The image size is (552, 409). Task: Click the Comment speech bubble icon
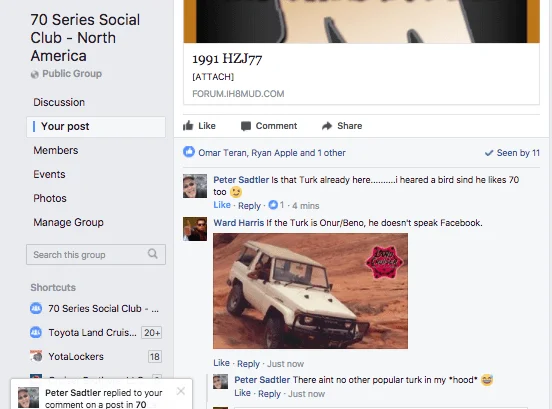[246, 126]
